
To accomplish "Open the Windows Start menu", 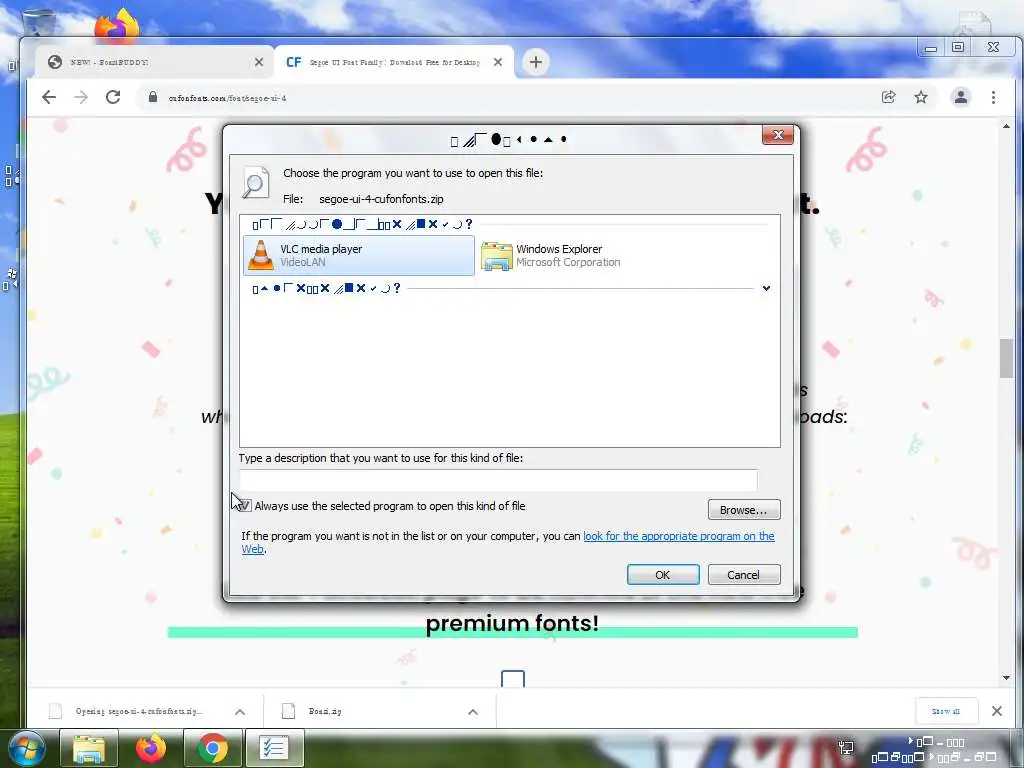I will coord(27,748).
